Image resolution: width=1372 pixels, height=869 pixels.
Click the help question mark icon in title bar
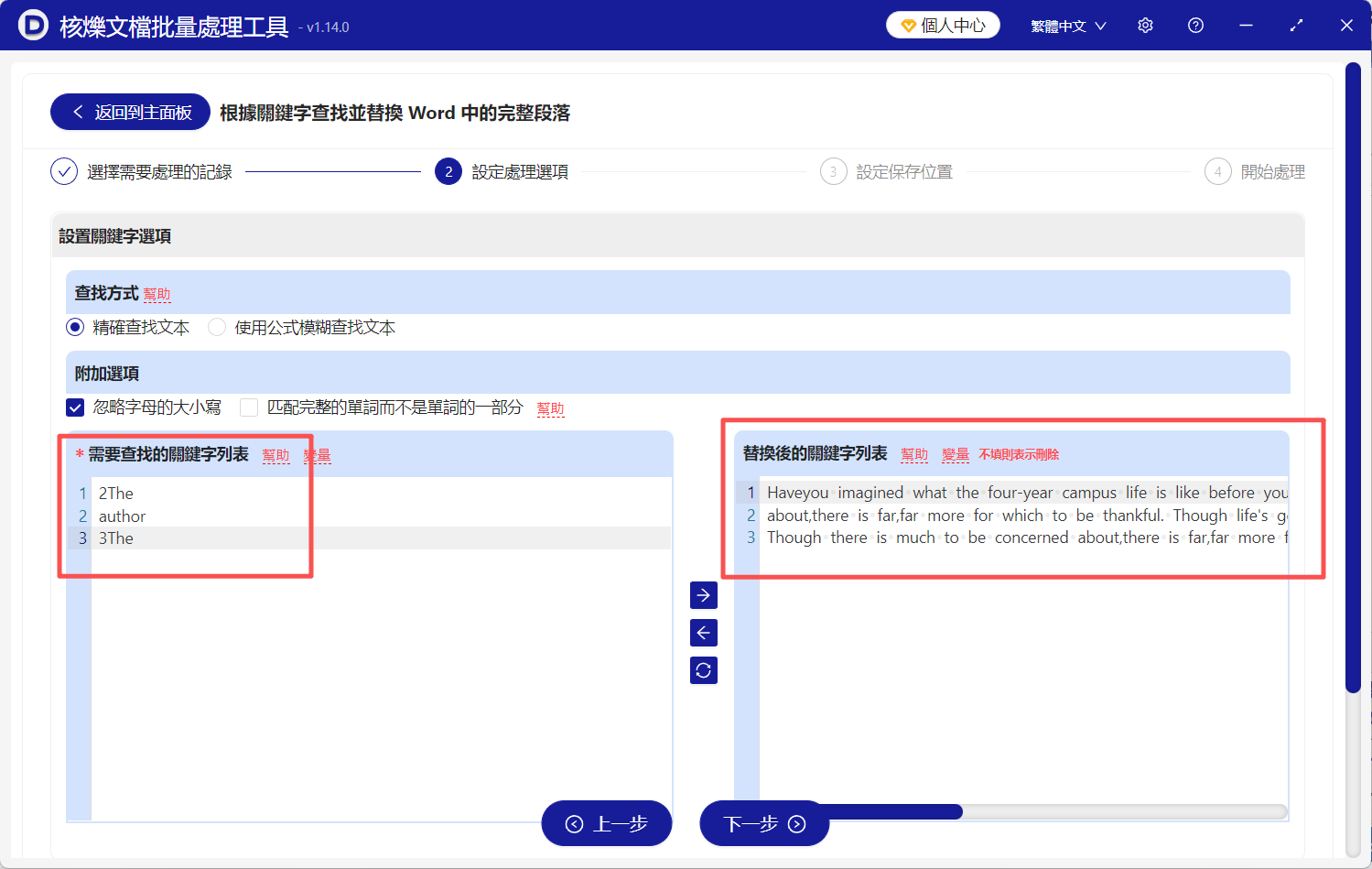click(1195, 25)
